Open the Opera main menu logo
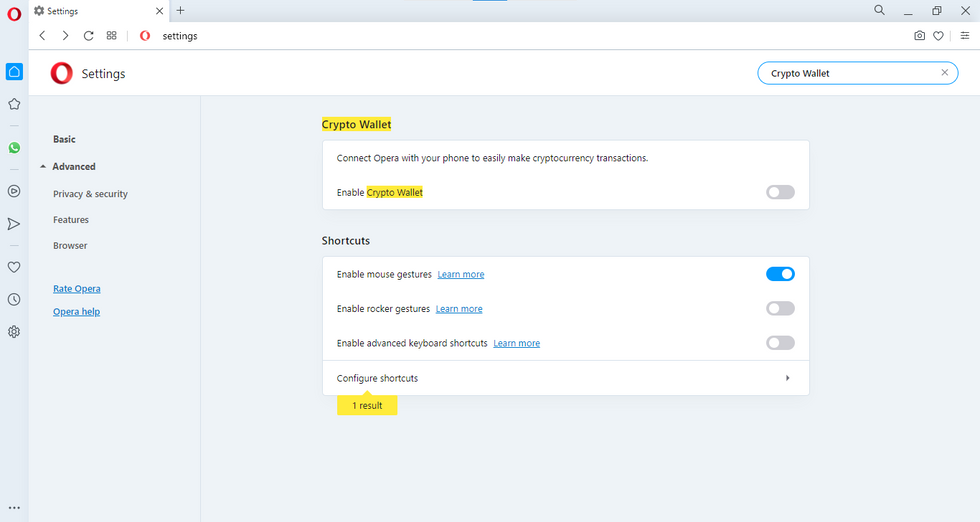This screenshot has width=980, height=522. [14, 14]
